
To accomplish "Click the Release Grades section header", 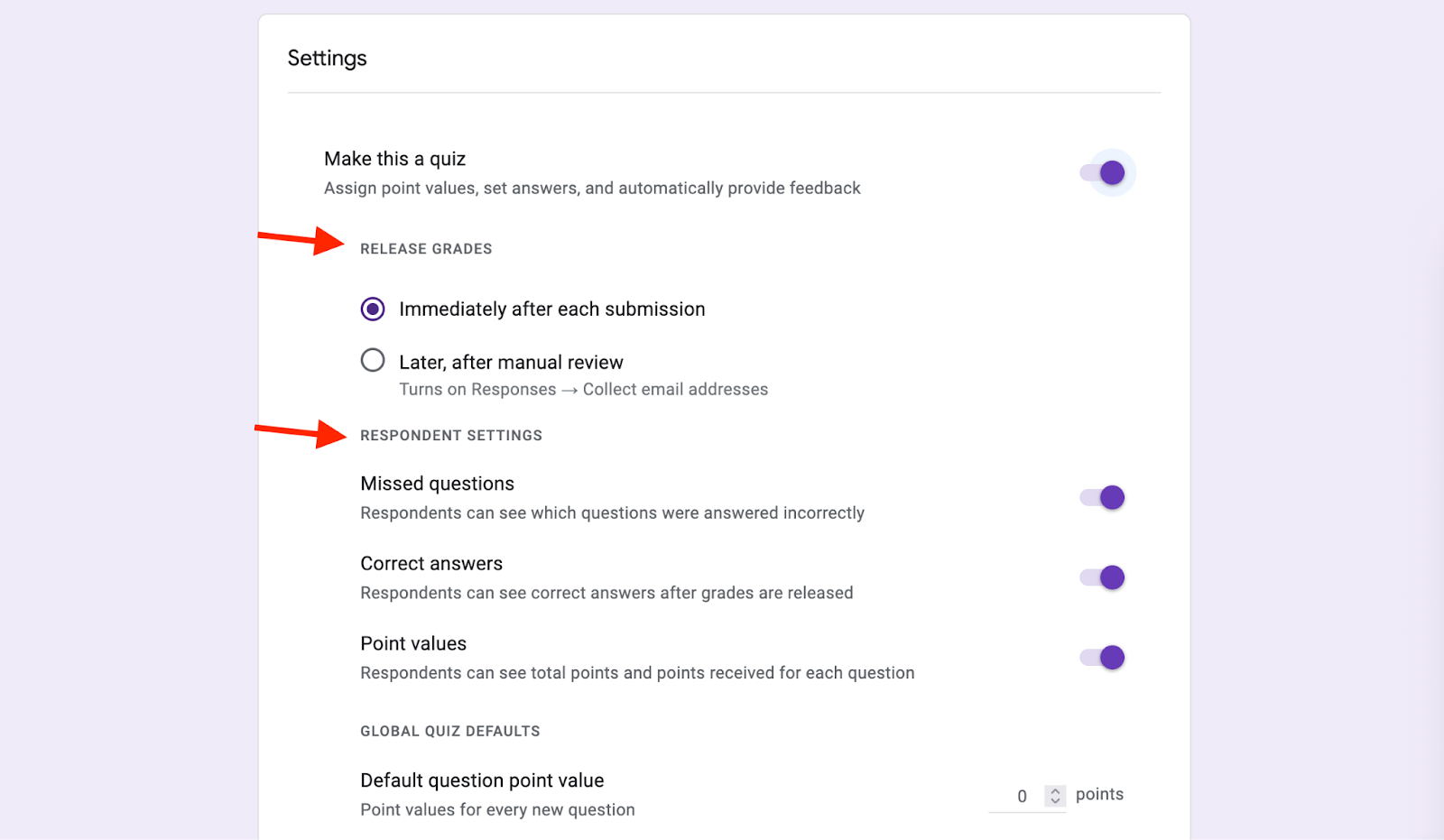I will click(x=426, y=249).
